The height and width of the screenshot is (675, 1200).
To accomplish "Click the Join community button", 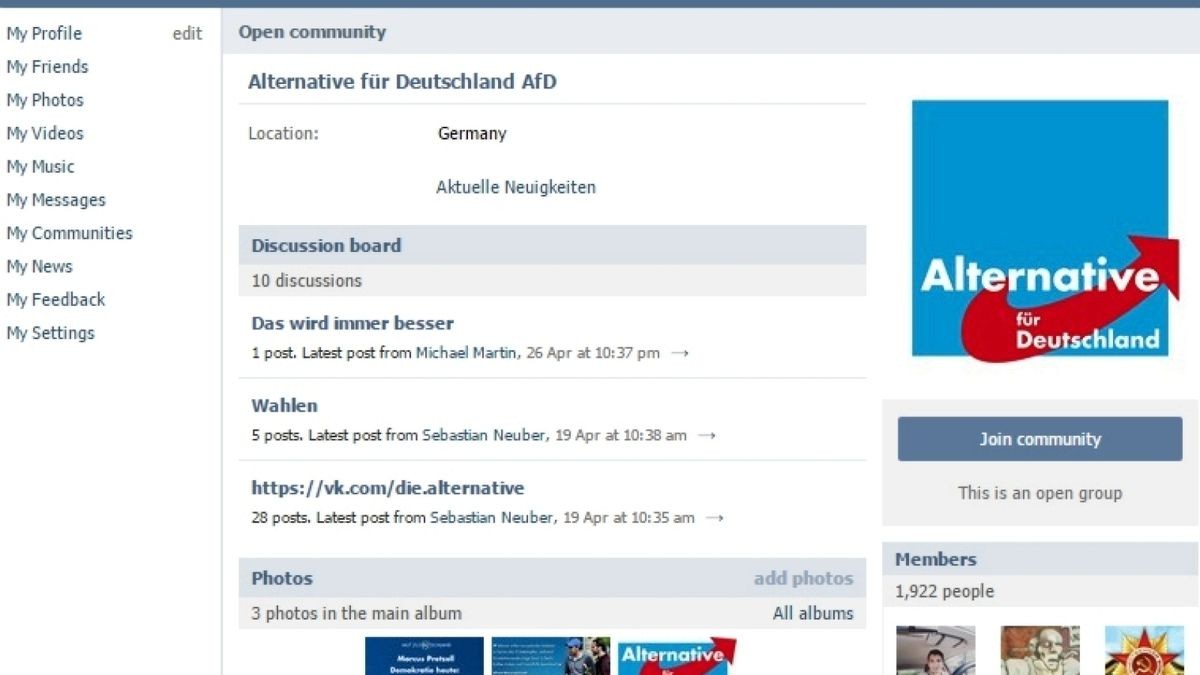I will (1038, 438).
